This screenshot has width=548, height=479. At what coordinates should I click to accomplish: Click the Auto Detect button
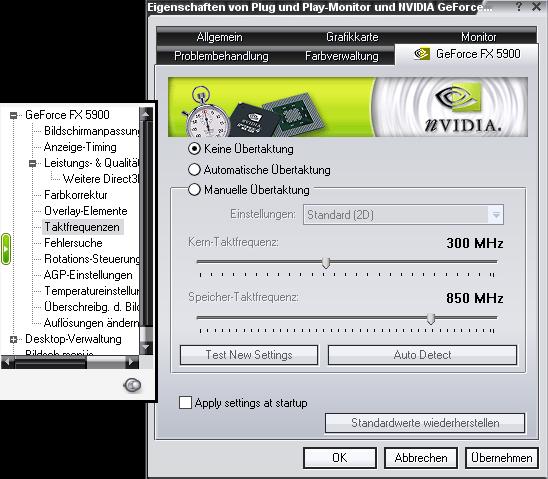click(422, 355)
